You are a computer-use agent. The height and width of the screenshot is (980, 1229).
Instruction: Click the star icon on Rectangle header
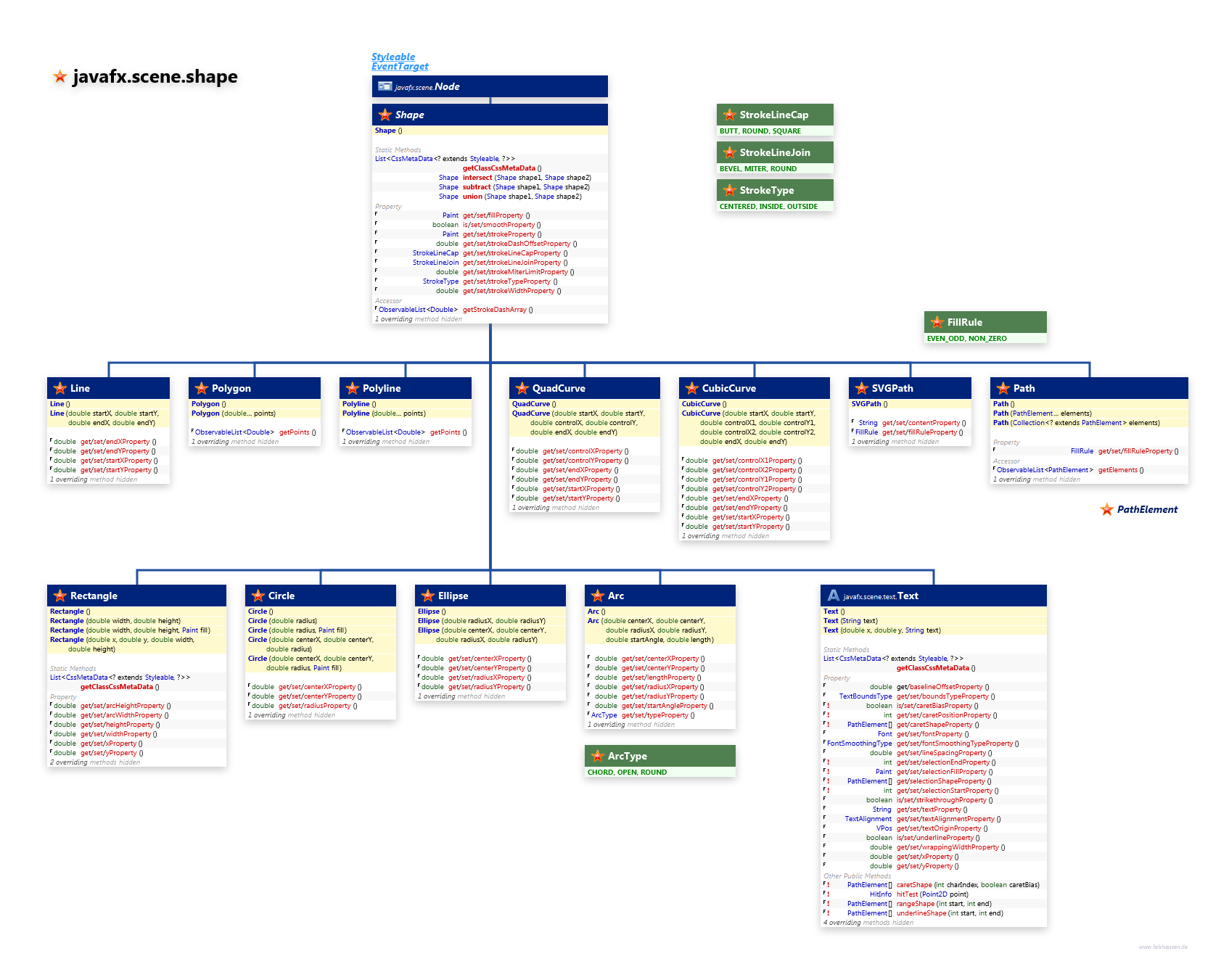pyautogui.click(x=59, y=596)
